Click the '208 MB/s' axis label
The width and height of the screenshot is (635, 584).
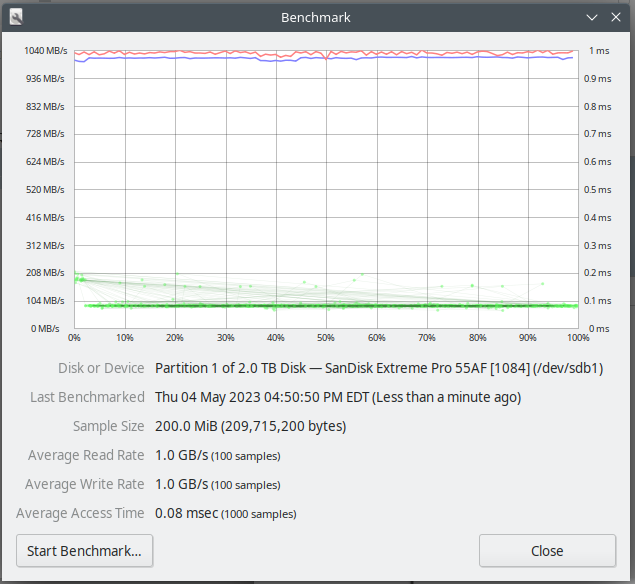(45, 273)
